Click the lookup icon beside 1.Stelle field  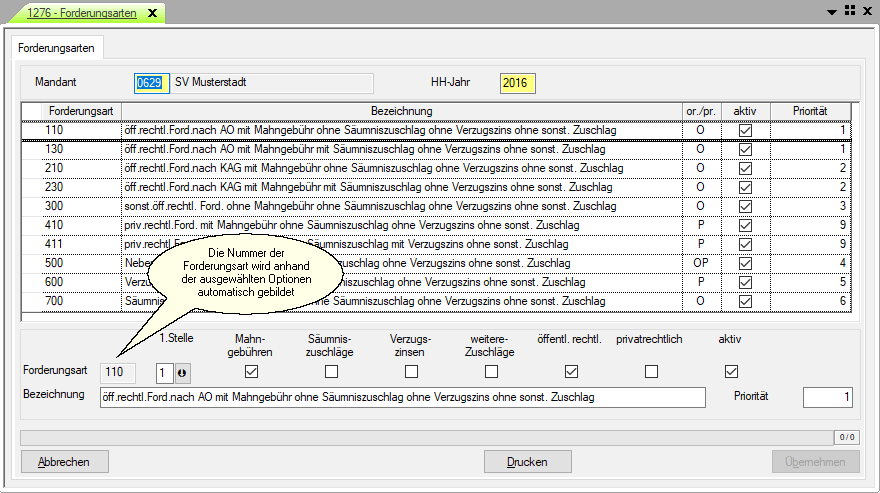pos(182,372)
